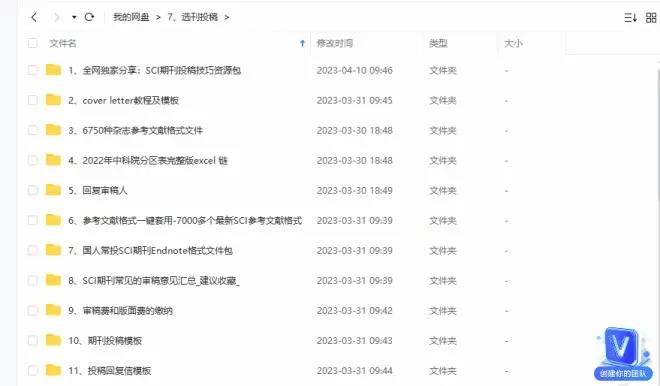Click the modified time 2023-03-30 18:49
Viewport: 660px width, 386px height.
pos(354,191)
